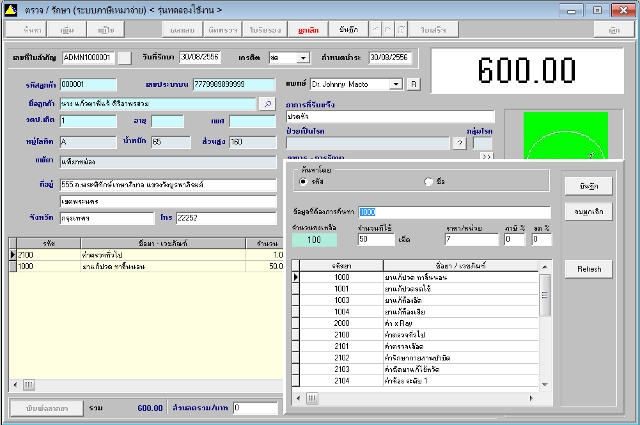Click the บันทึก button in top toolbar

pyautogui.click(x=348, y=31)
